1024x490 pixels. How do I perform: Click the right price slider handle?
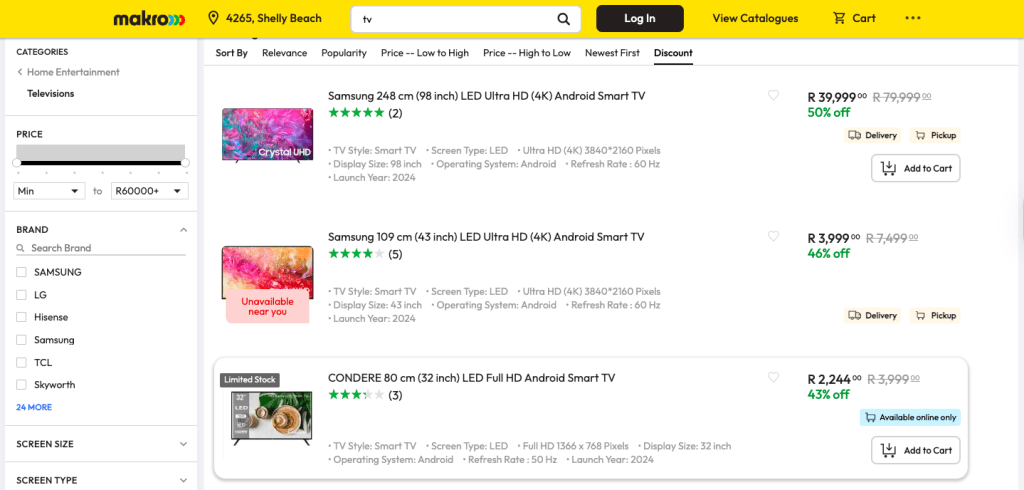pyautogui.click(x=185, y=163)
